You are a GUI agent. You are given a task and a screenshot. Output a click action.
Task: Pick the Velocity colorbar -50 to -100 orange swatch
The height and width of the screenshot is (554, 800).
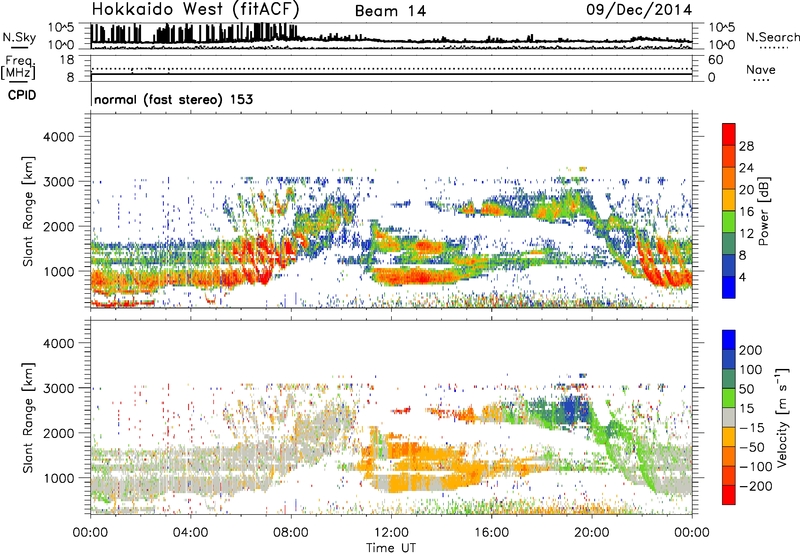[729, 456]
